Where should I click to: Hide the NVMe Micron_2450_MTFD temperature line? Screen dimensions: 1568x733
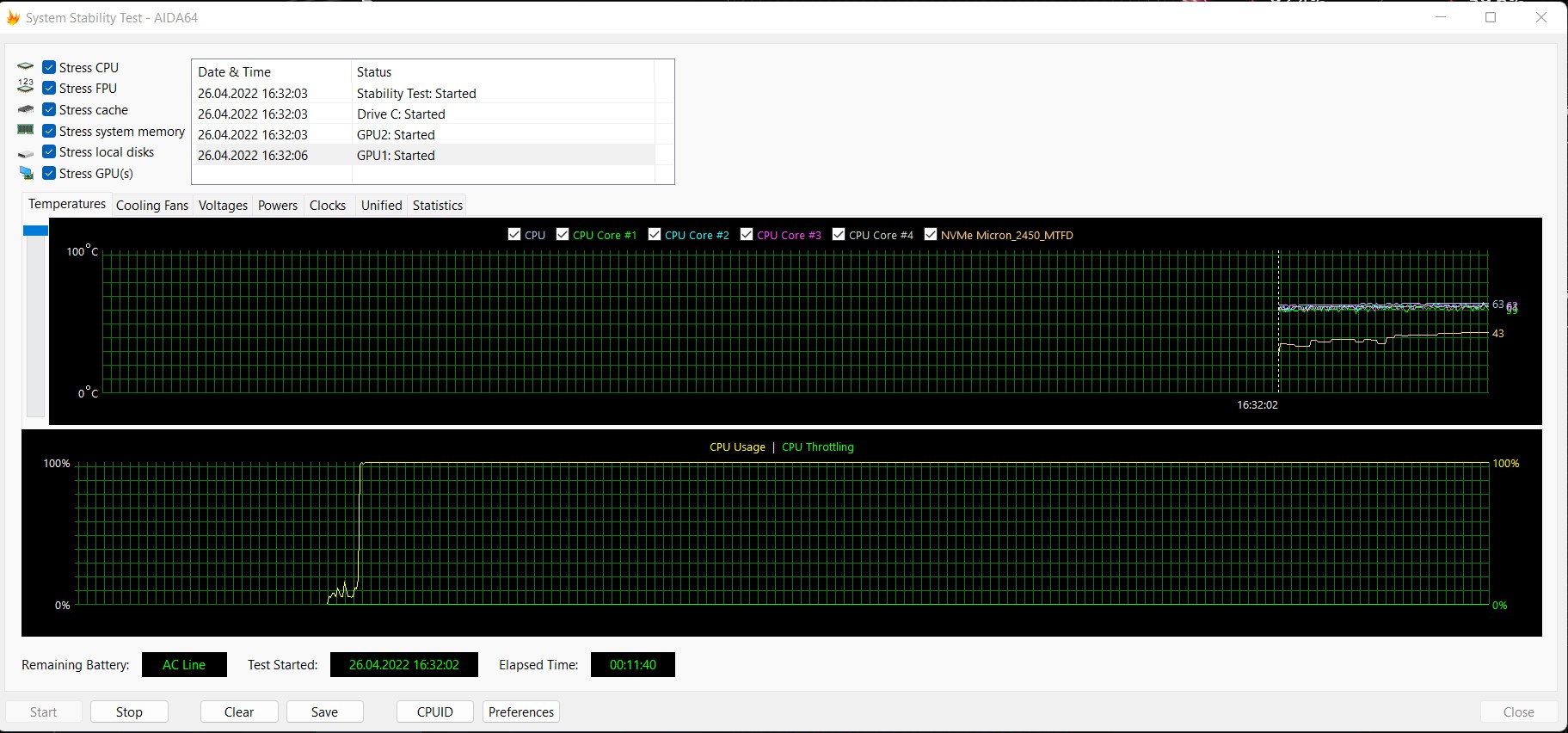pos(931,235)
